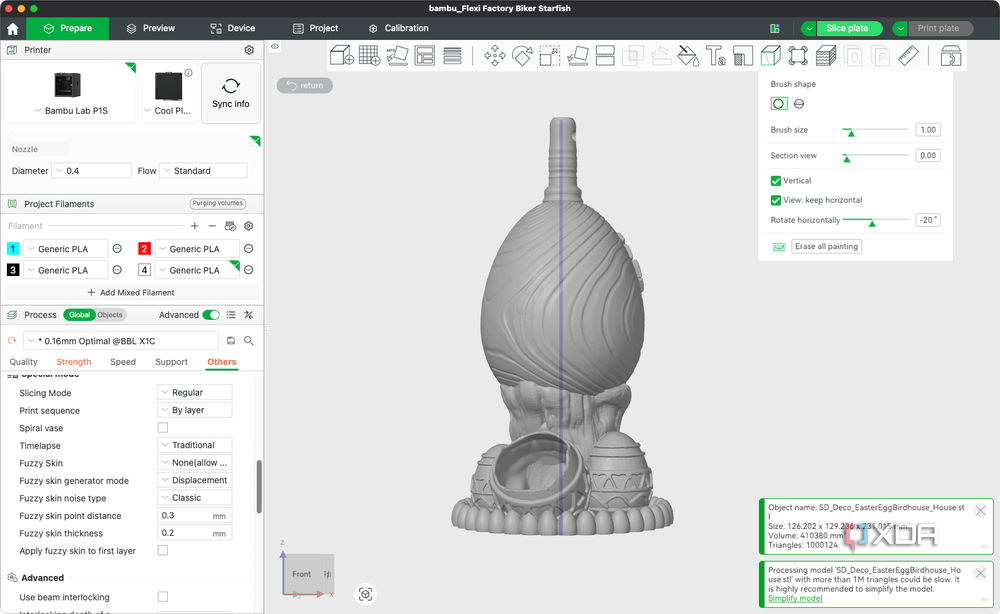Click the Arrange all objects icon
The width and height of the screenshot is (1000, 614).
[425, 55]
